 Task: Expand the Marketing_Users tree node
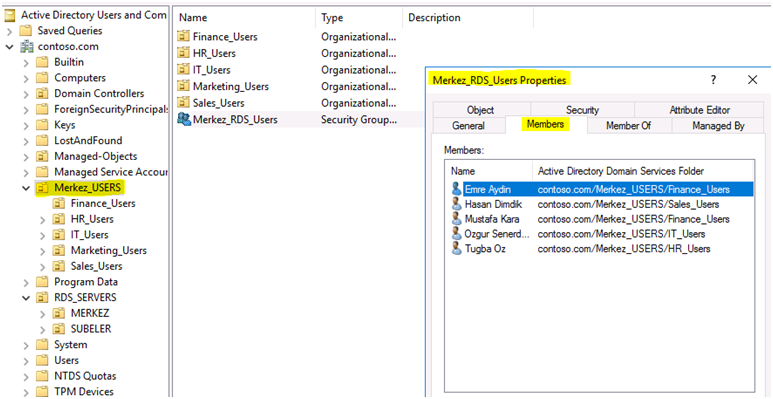(43, 251)
